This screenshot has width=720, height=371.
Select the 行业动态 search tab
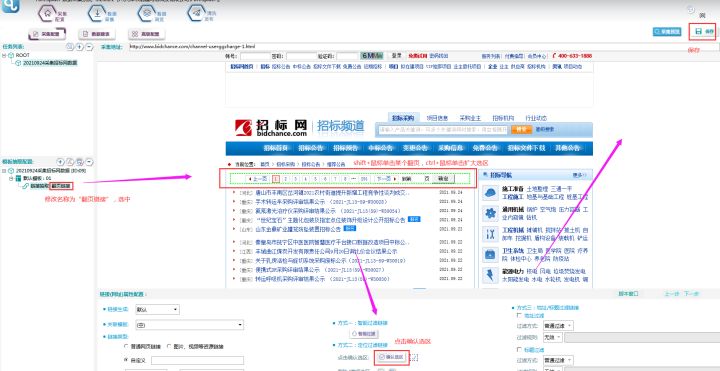point(536,118)
